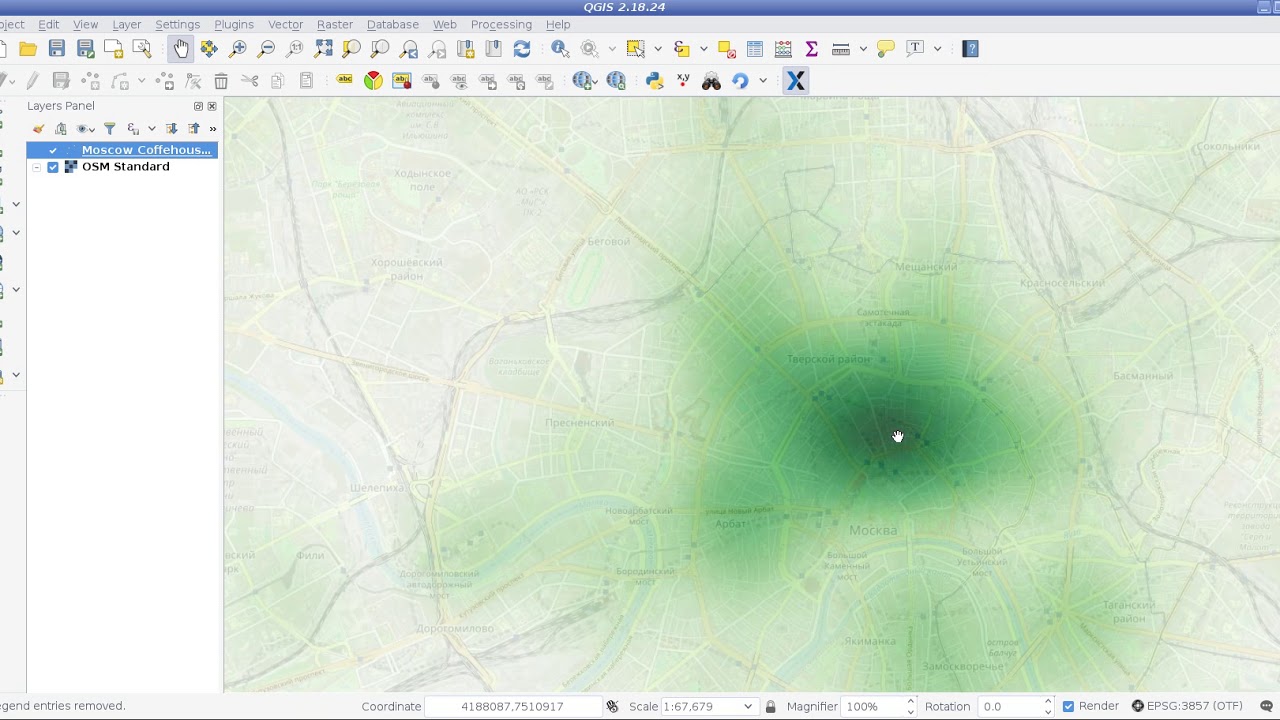The height and width of the screenshot is (720, 1280).
Task: Toggle Moscow Coffeehouses layer visibility checkbox
Action: click(x=53, y=150)
